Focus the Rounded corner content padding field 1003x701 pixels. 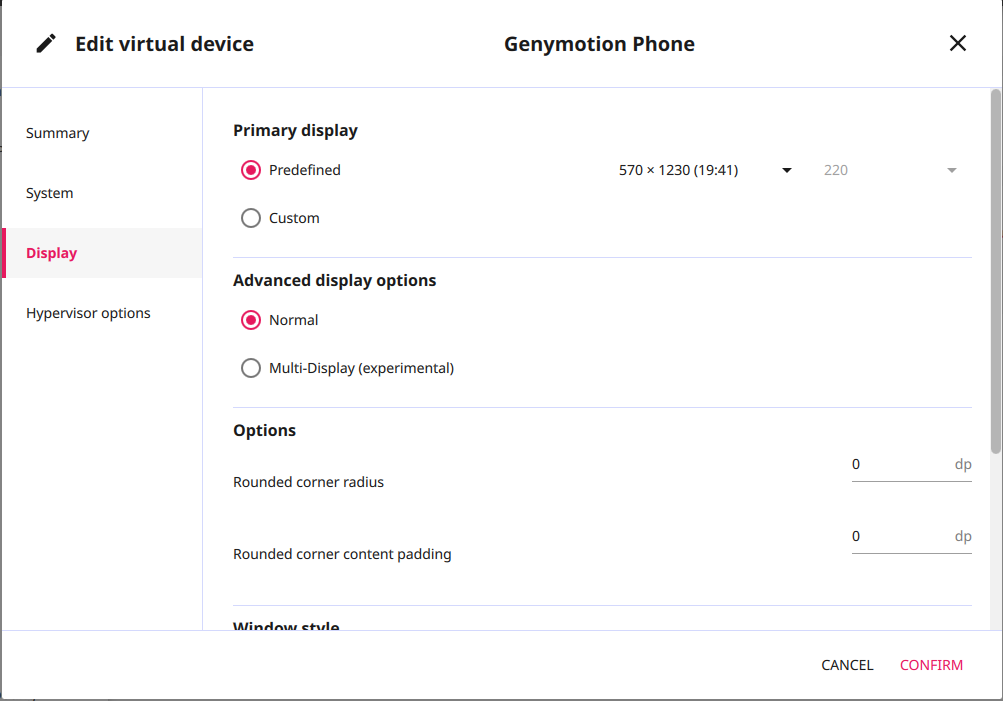tap(898, 537)
